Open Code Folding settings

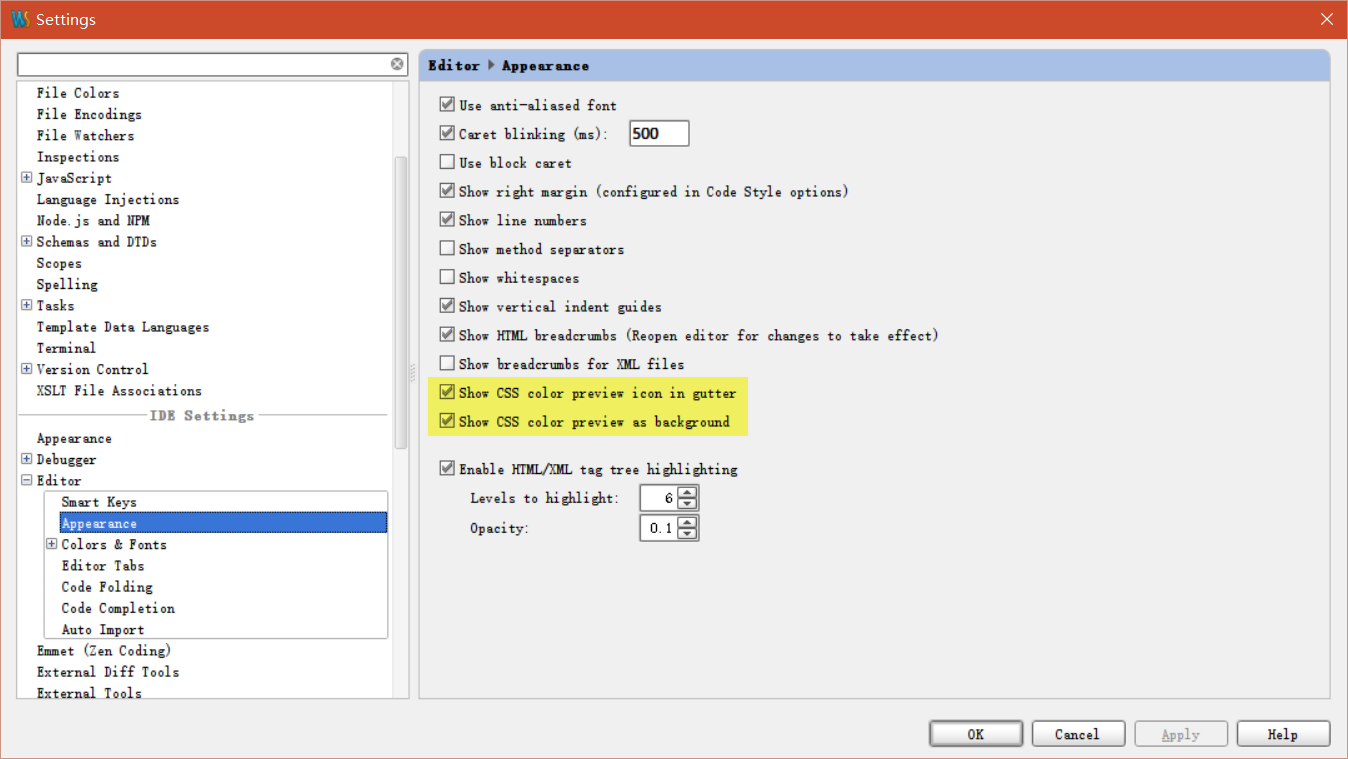(107, 587)
